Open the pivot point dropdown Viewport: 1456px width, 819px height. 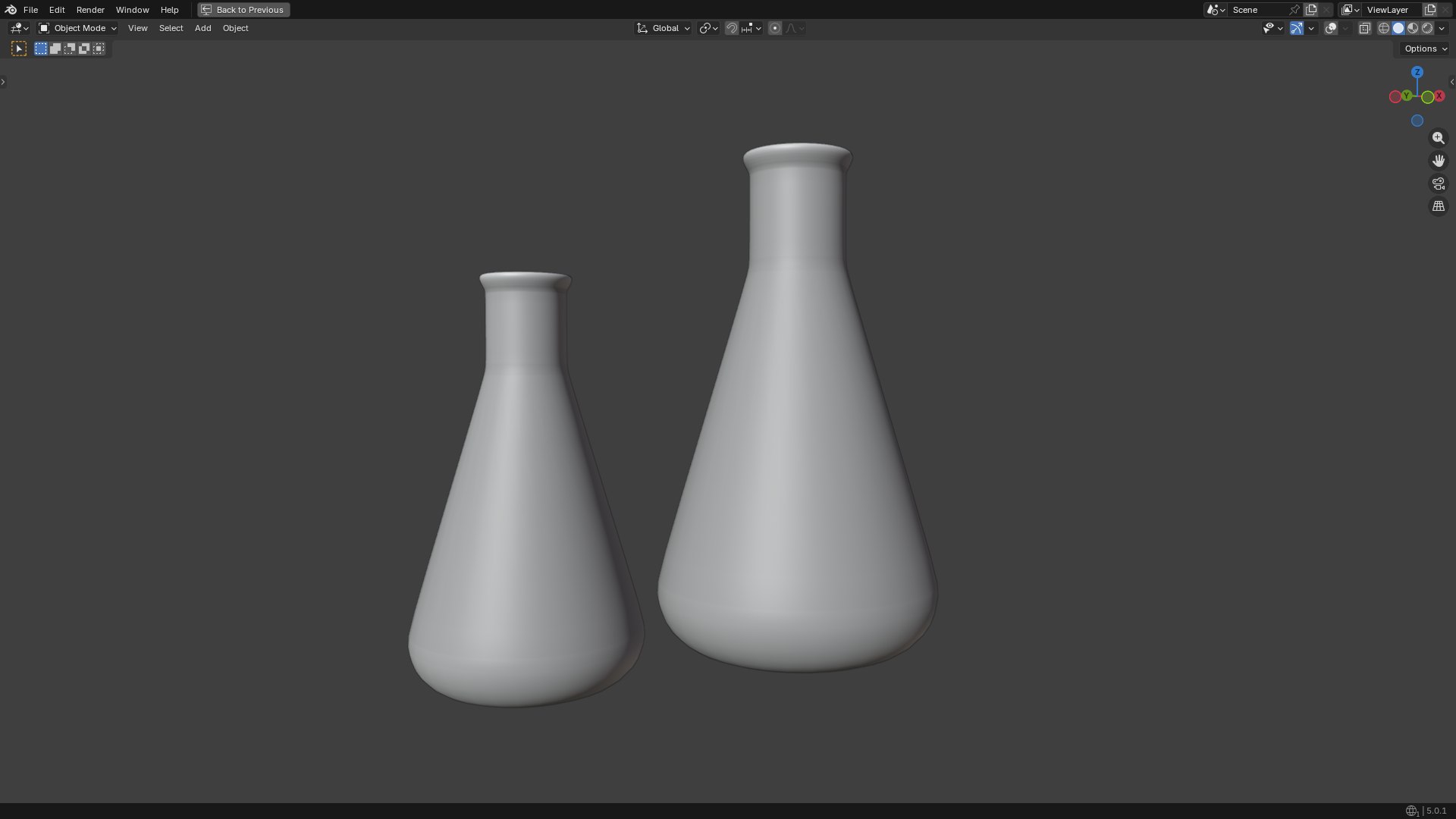pos(709,28)
